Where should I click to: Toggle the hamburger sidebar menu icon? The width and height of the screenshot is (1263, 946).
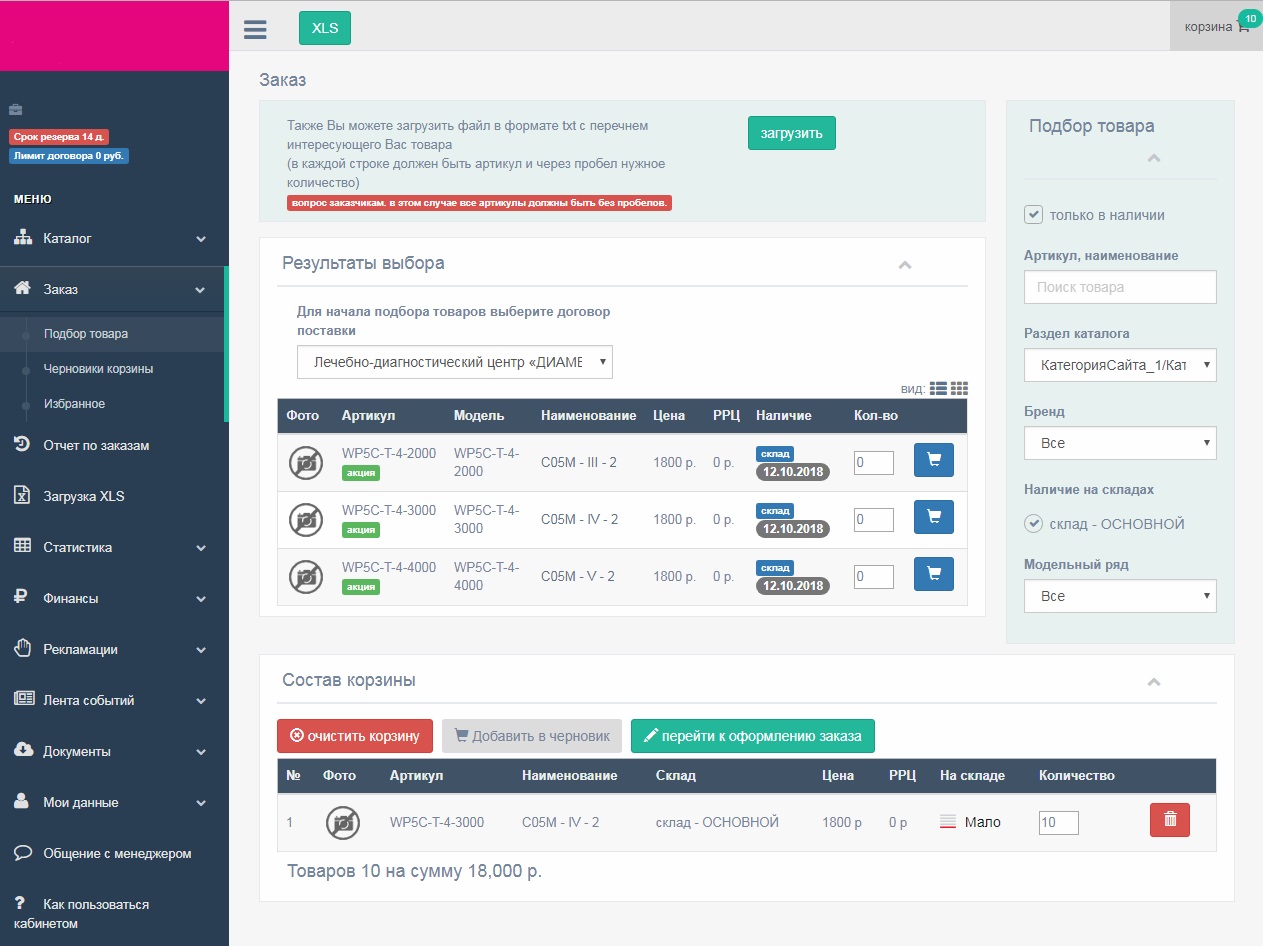[x=255, y=28]
